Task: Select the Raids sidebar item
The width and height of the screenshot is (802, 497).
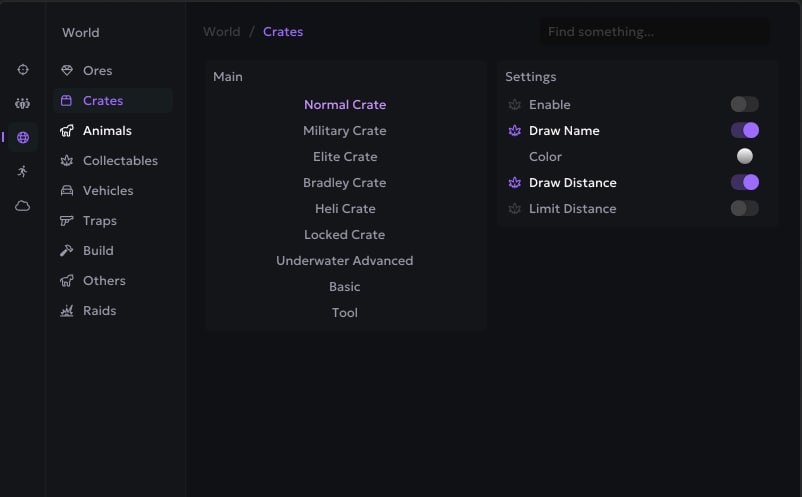Action: point(99,311)
